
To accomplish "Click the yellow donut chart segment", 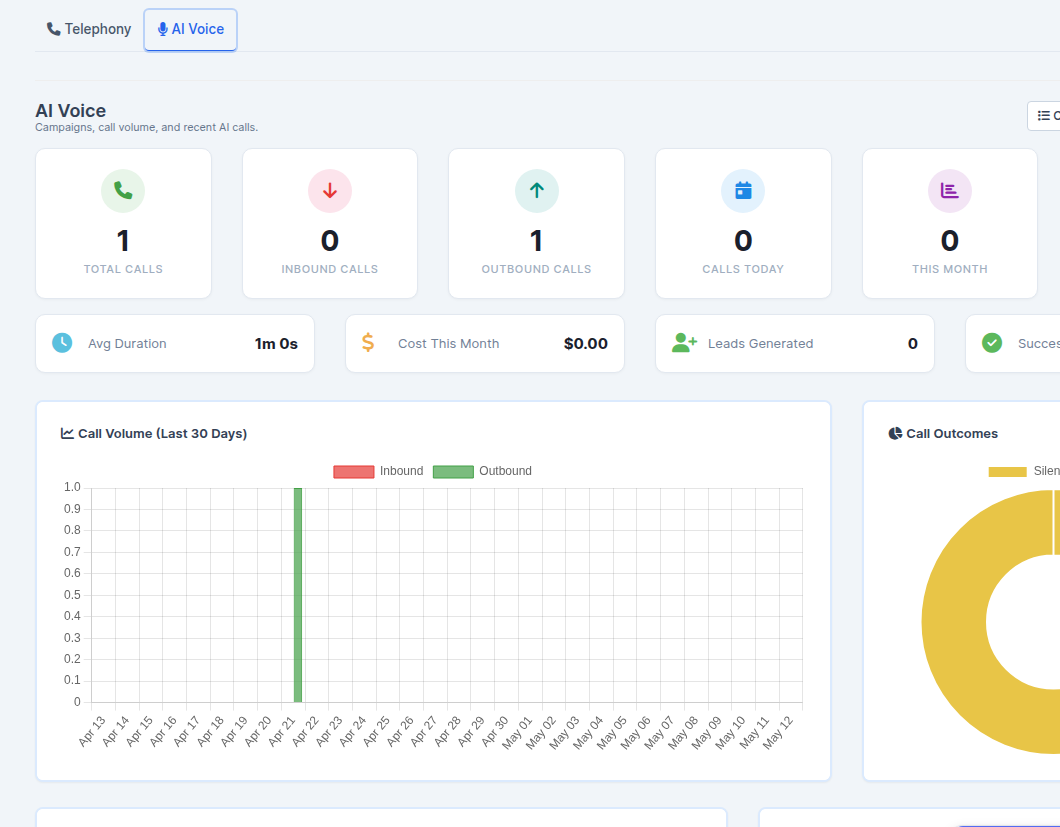I will [x=953, y=622].
